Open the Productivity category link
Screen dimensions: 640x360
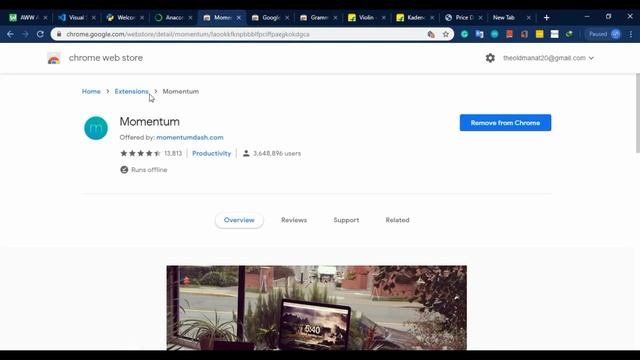211,153
